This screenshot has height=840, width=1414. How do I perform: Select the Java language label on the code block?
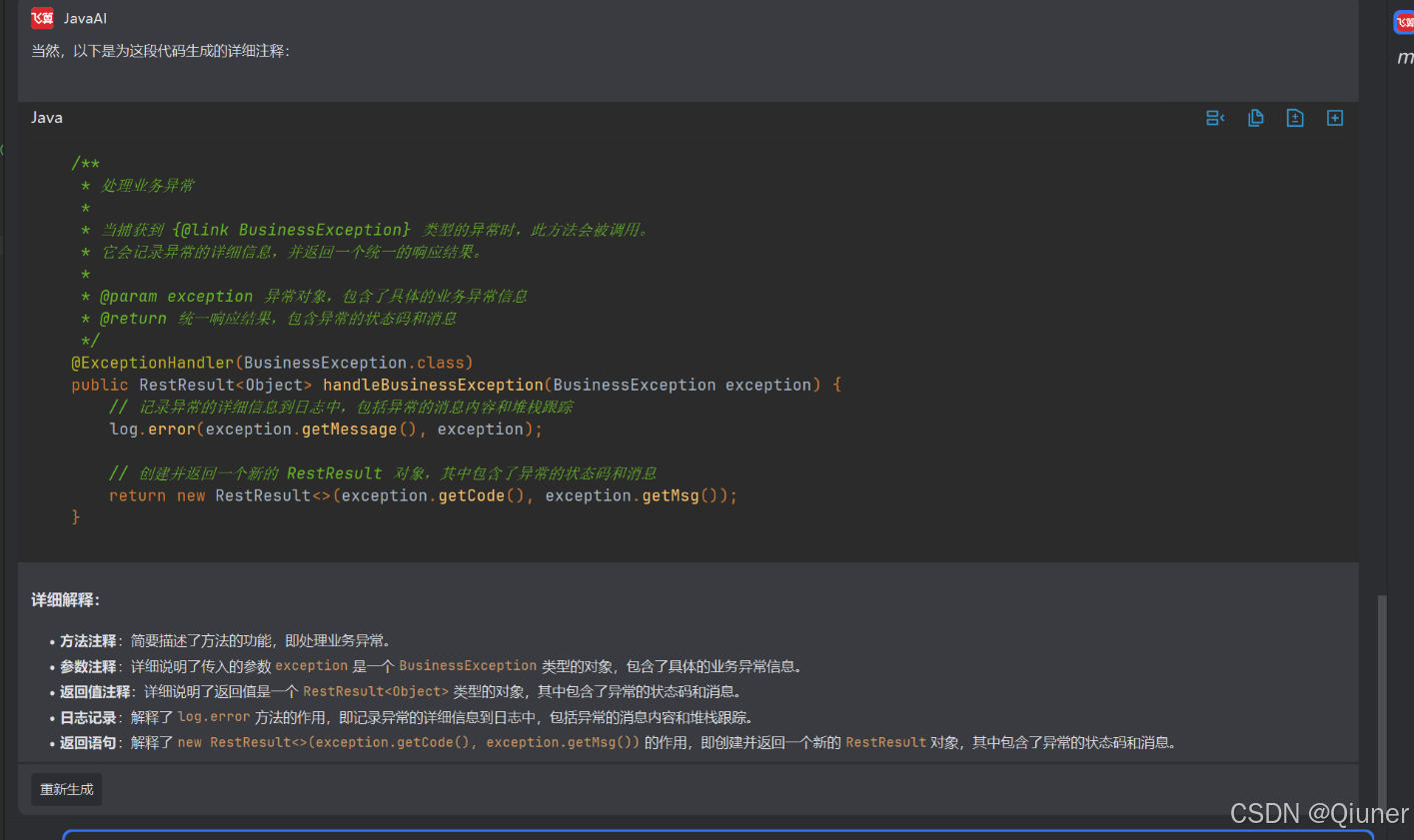(46, 117)
